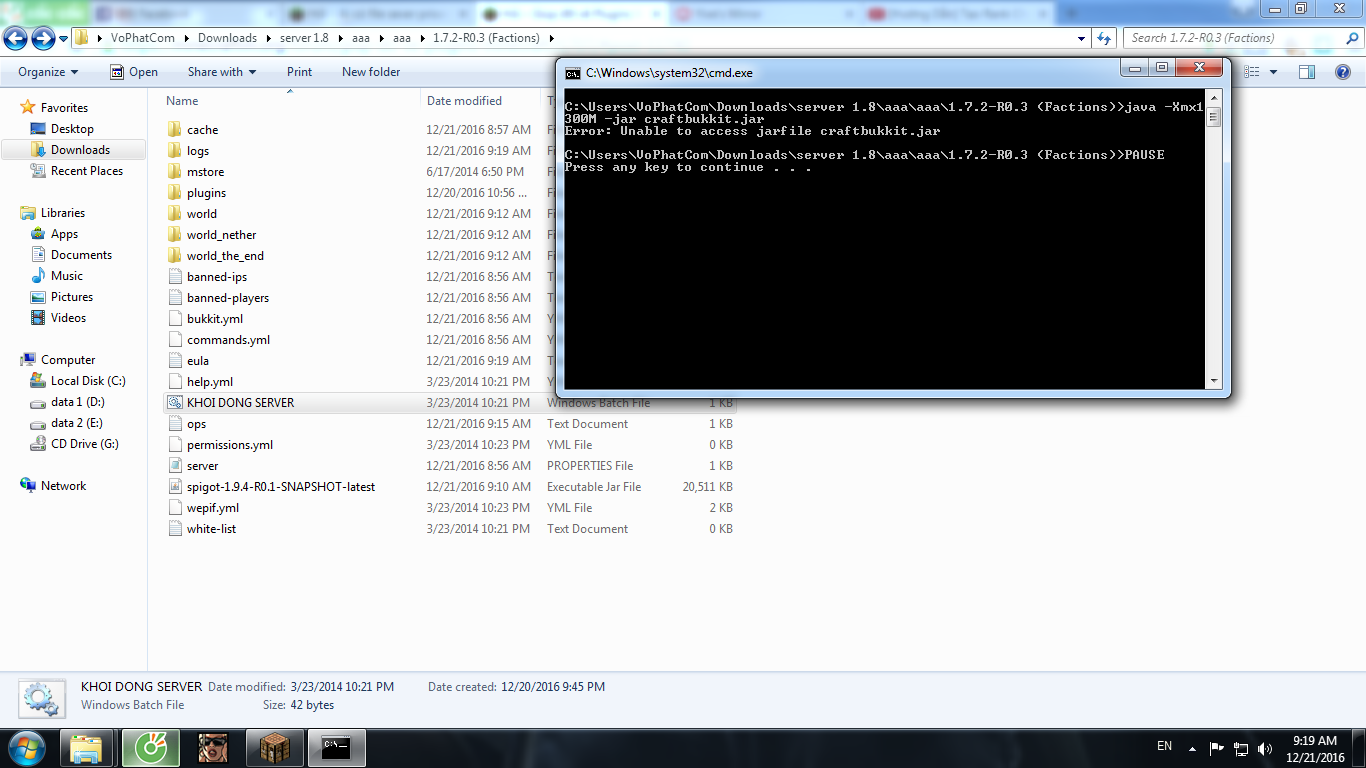The image size is (1366, 768).
Task: Select CD Drive (G:) in navigation pane
Action: coord(84,444)
